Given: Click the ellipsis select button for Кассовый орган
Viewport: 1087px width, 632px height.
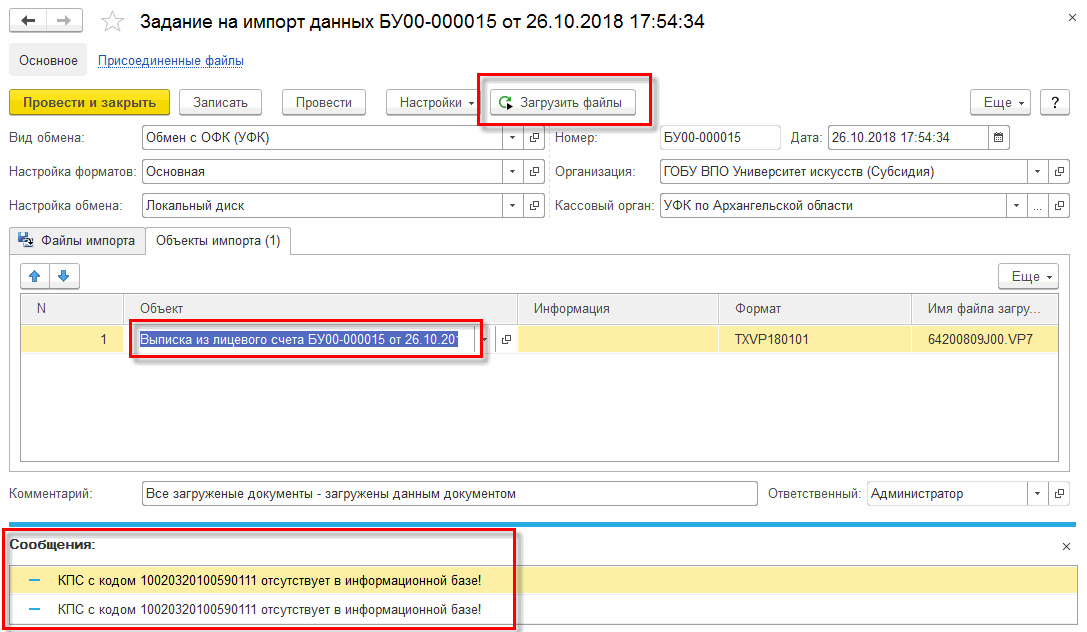Looking at the screenshot, I should pos(1037,205).
